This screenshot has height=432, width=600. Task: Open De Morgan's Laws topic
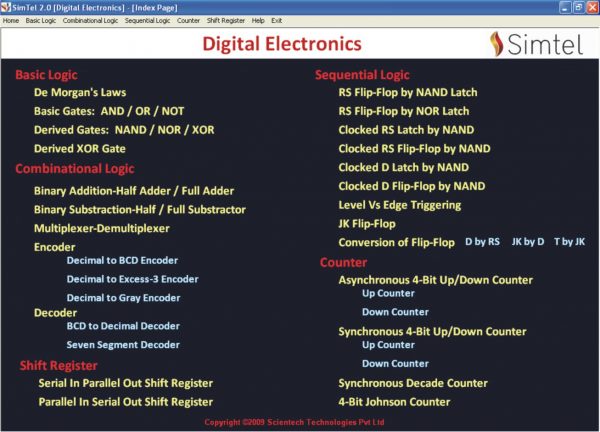[x=80, y=93]
